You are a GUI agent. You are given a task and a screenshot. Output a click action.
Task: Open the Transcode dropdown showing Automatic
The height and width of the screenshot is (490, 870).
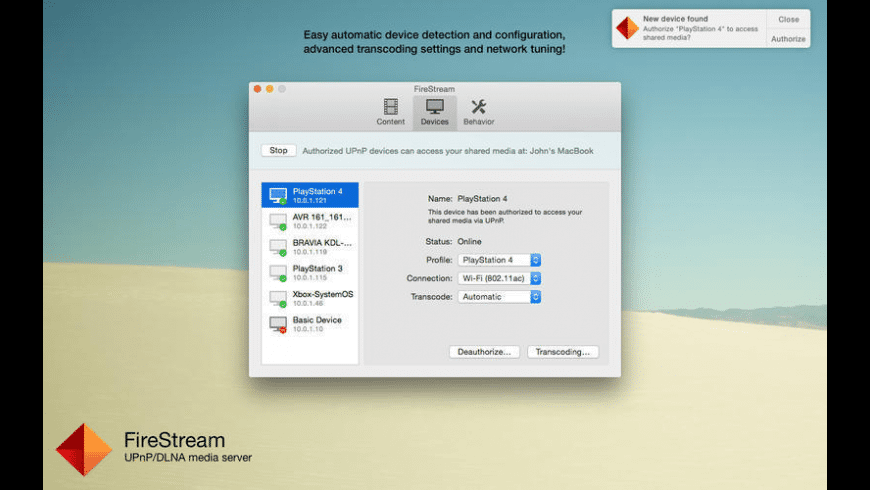[499, 297]
